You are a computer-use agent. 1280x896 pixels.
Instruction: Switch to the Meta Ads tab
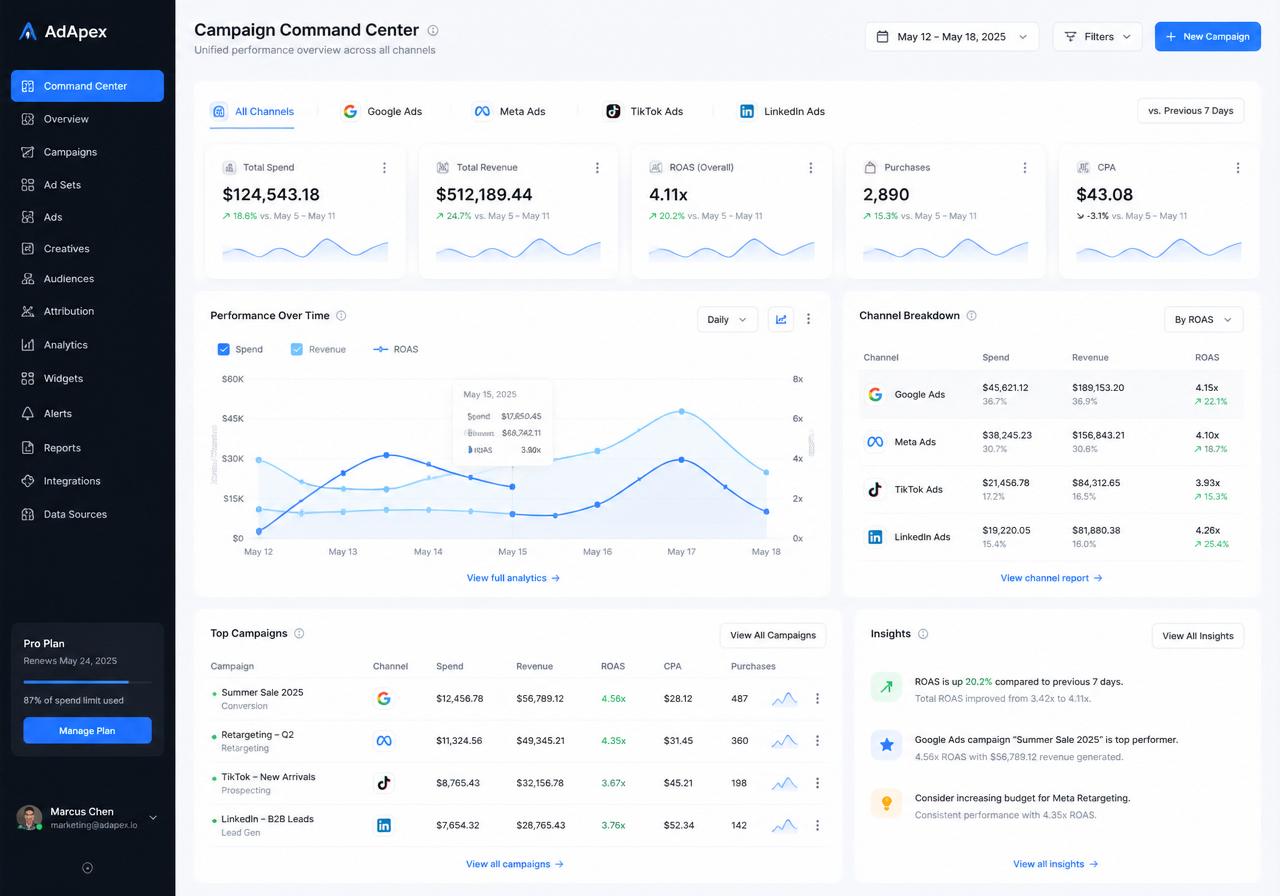click(510, 111)
